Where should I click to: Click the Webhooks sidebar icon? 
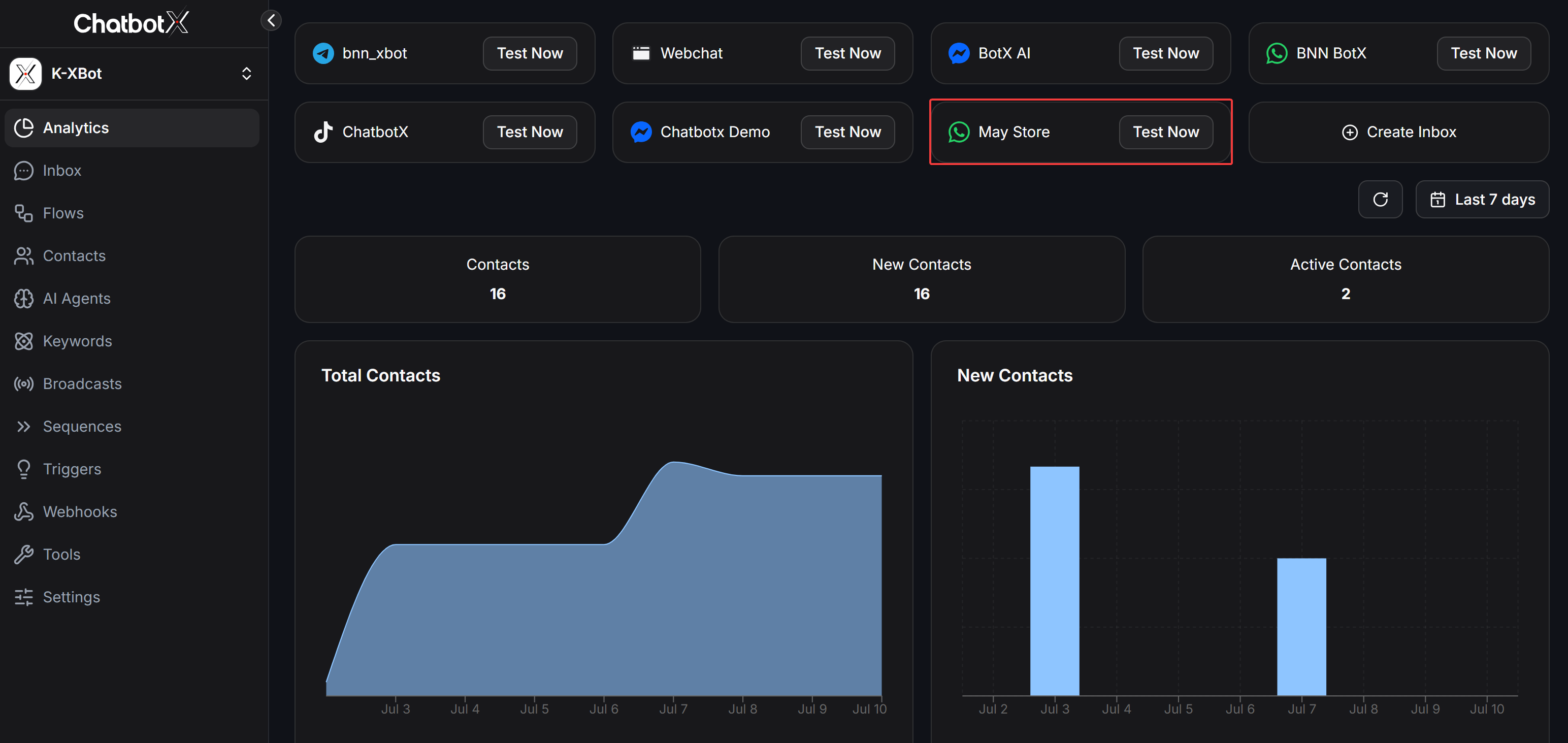pyautogui.click(x=24, y=511)
